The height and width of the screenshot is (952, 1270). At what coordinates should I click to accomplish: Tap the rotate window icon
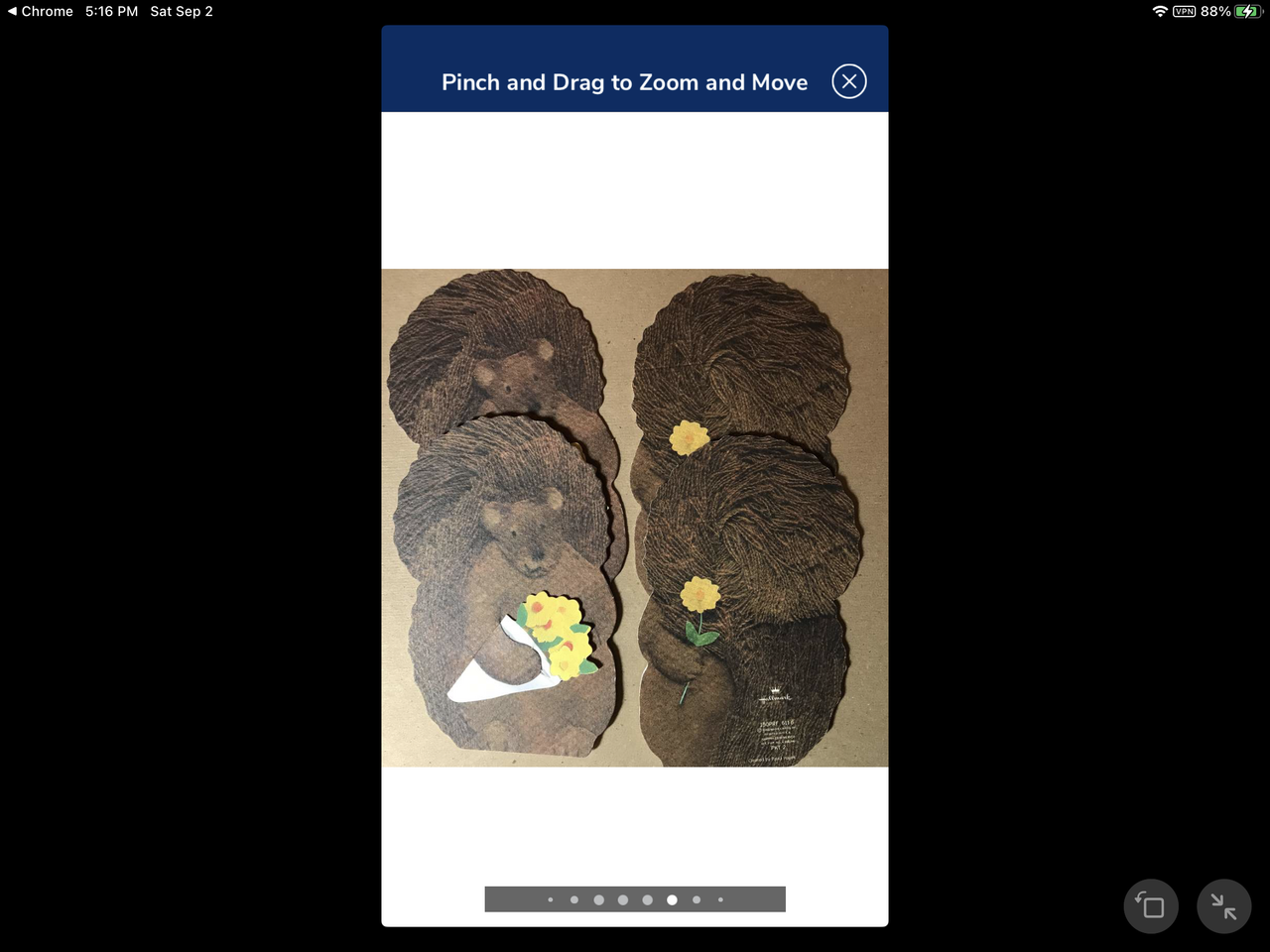click(x=1151, y=906)
